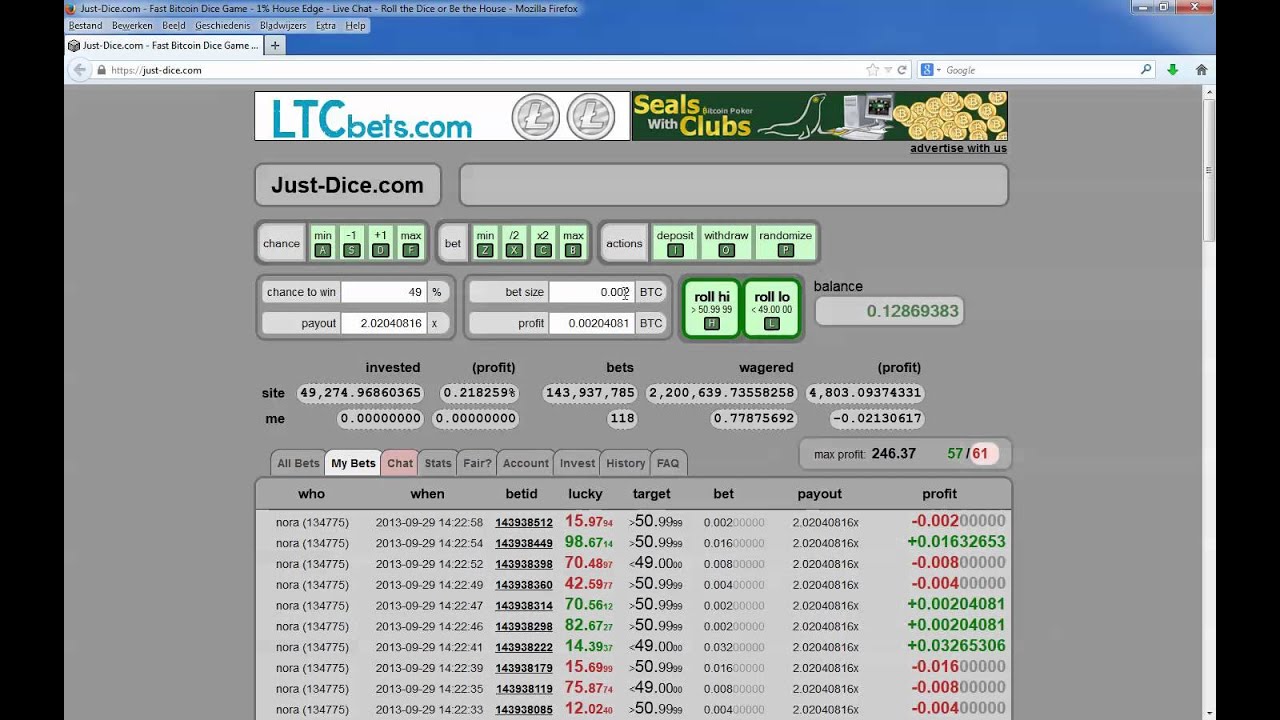Click the withdraw (O) action button
Screen dimensions: 1280x720
pos(726,242)
